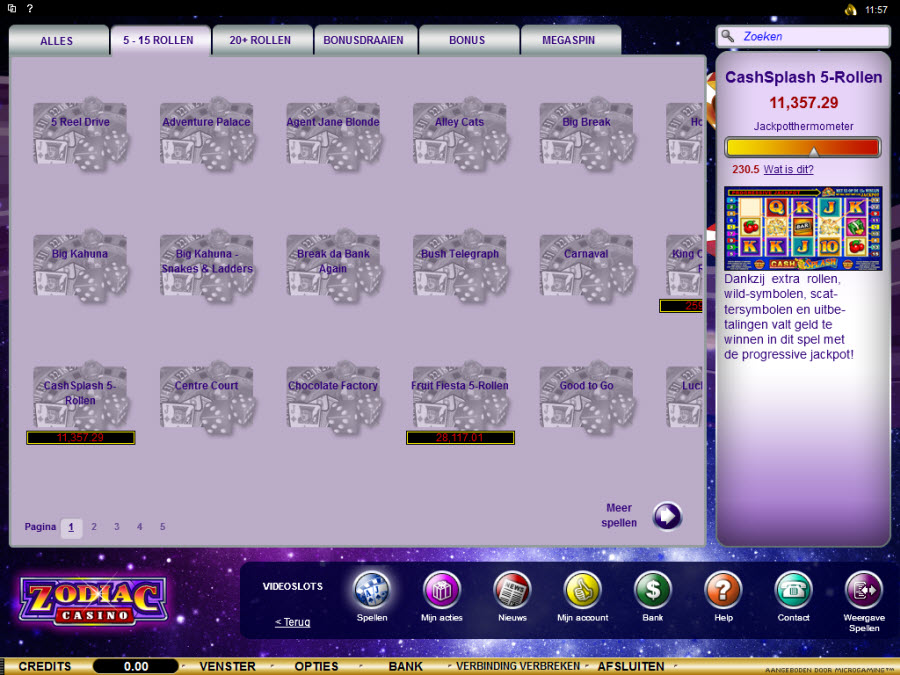Click the Terug back link
Screen dimensions: 900x675
pos(293,622)
